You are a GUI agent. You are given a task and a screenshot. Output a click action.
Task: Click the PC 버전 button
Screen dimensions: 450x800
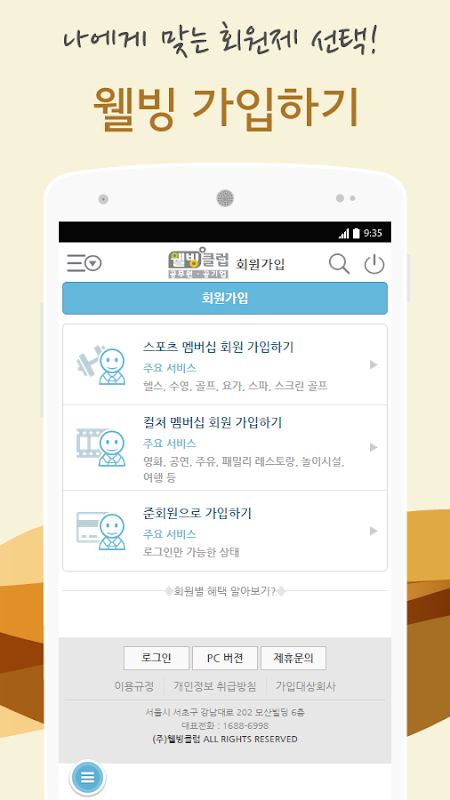click(x=225, y=658)
